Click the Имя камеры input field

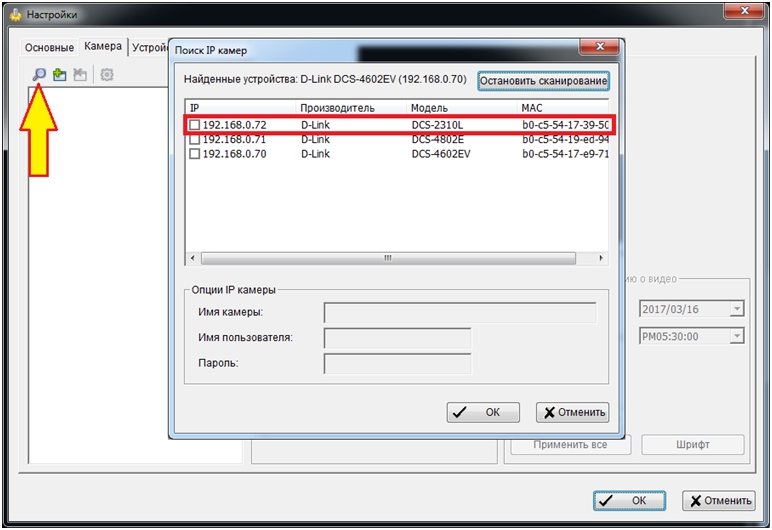click(459, 313)
